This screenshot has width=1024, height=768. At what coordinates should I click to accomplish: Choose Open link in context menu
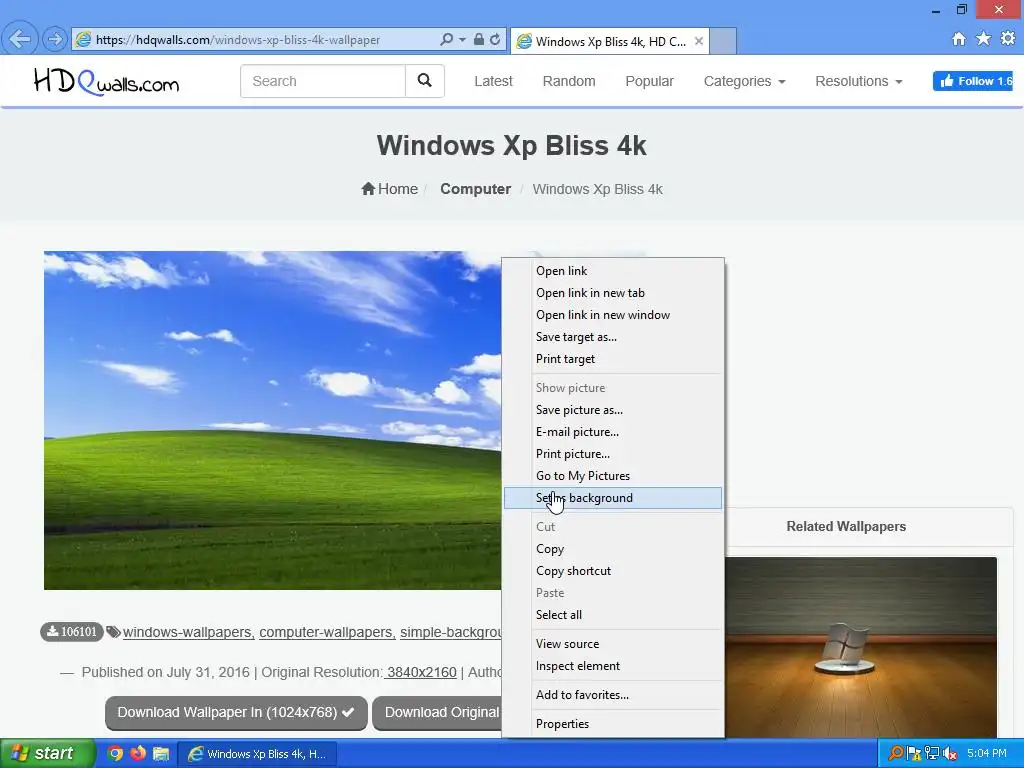click(x=613, y=270)
